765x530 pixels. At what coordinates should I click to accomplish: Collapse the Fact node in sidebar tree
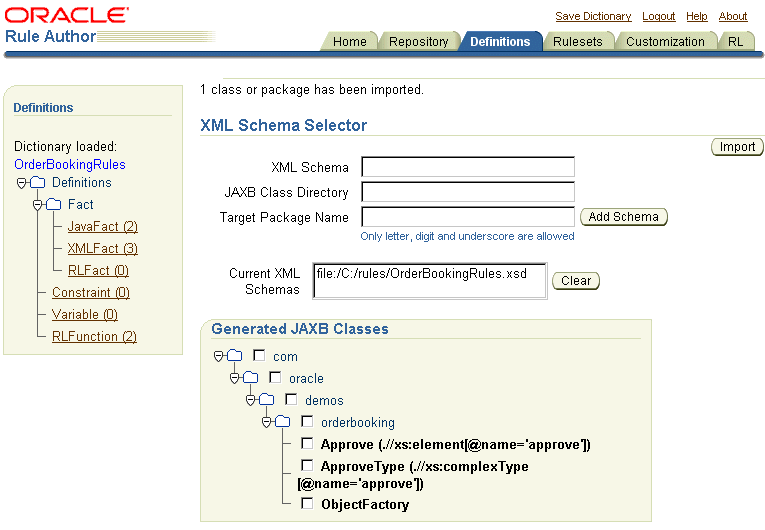pos(38,205)
